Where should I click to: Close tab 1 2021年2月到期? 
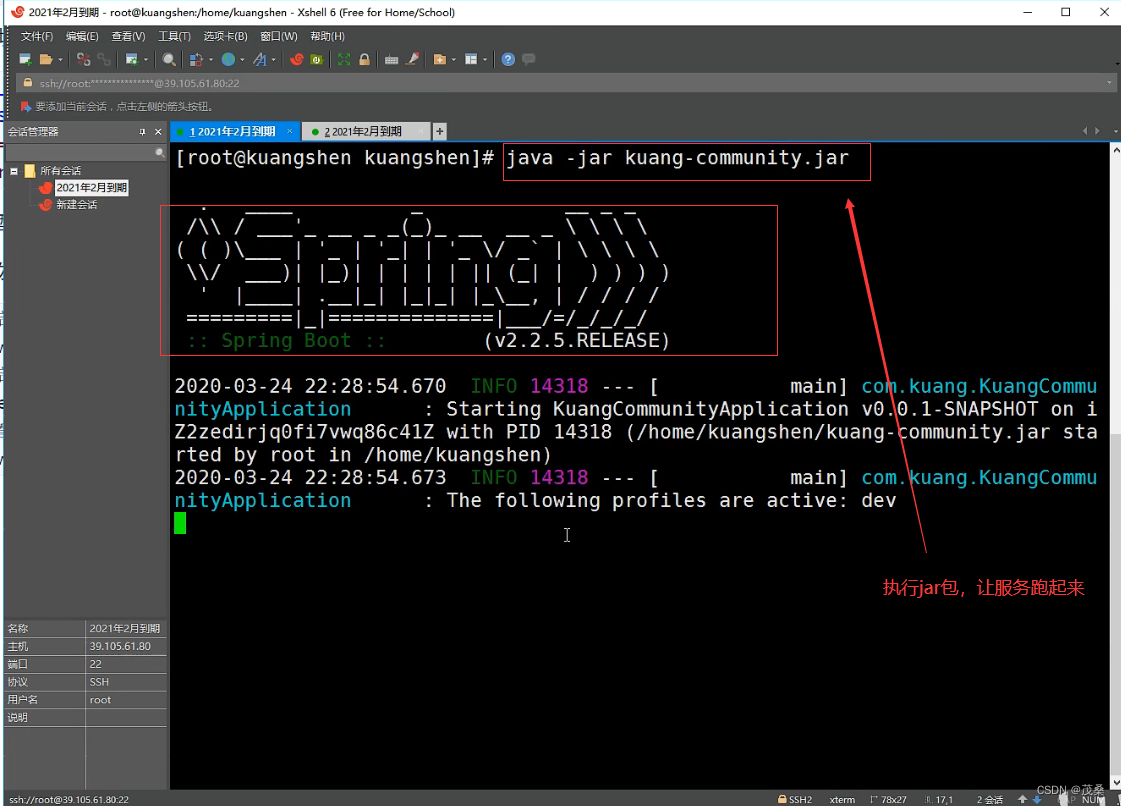click(290, 131)
